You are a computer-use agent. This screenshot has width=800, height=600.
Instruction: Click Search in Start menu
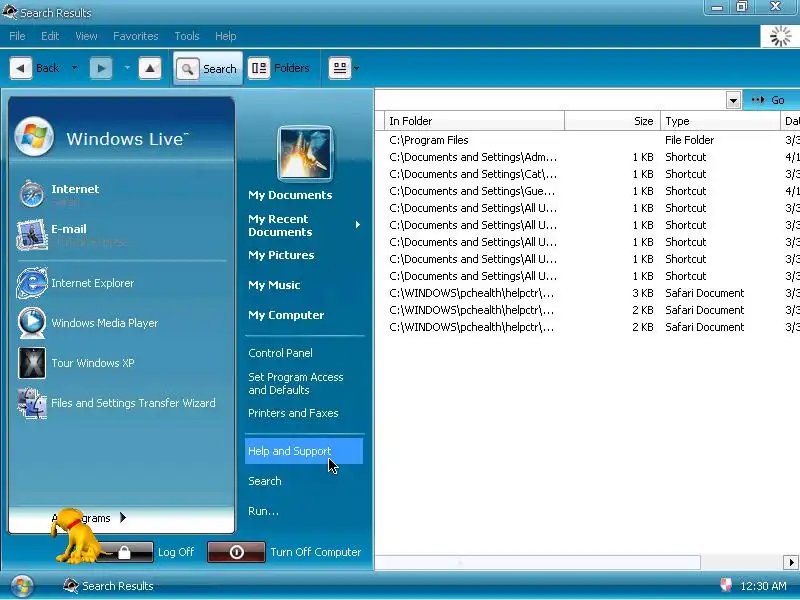pos(264,481)
